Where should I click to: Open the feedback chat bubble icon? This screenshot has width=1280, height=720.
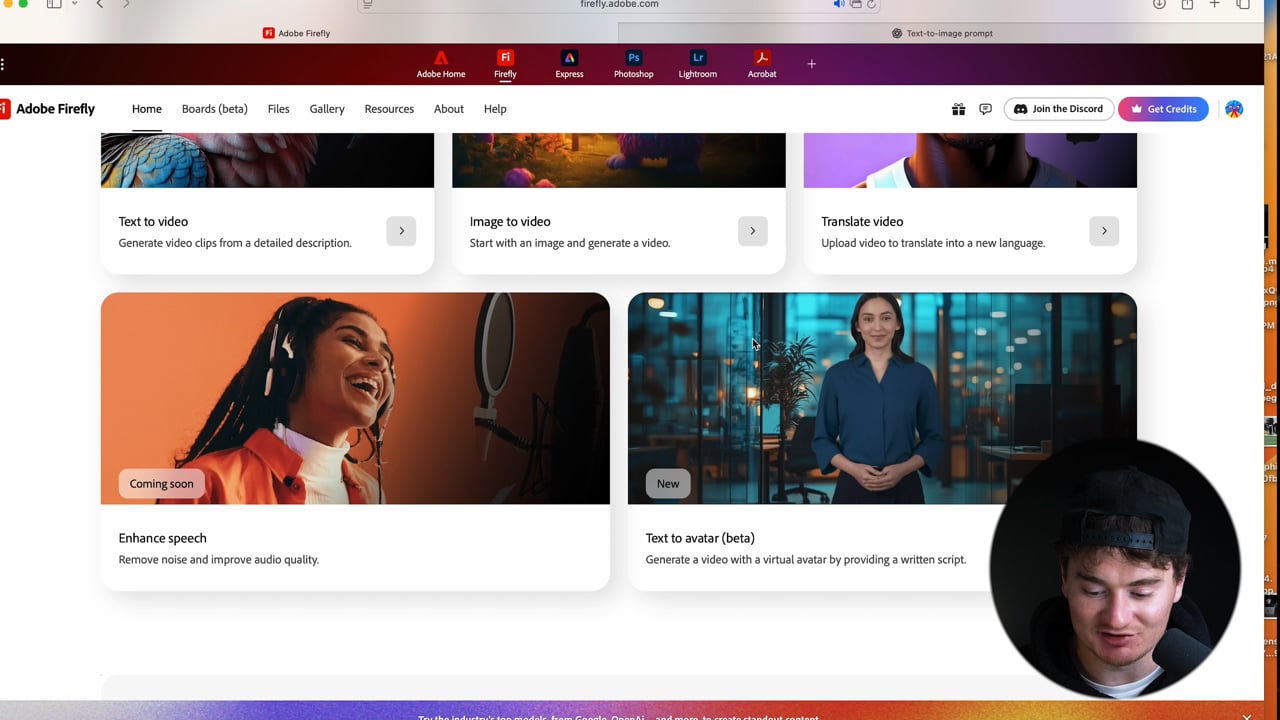pyautogui.click(x=985, y=109)
